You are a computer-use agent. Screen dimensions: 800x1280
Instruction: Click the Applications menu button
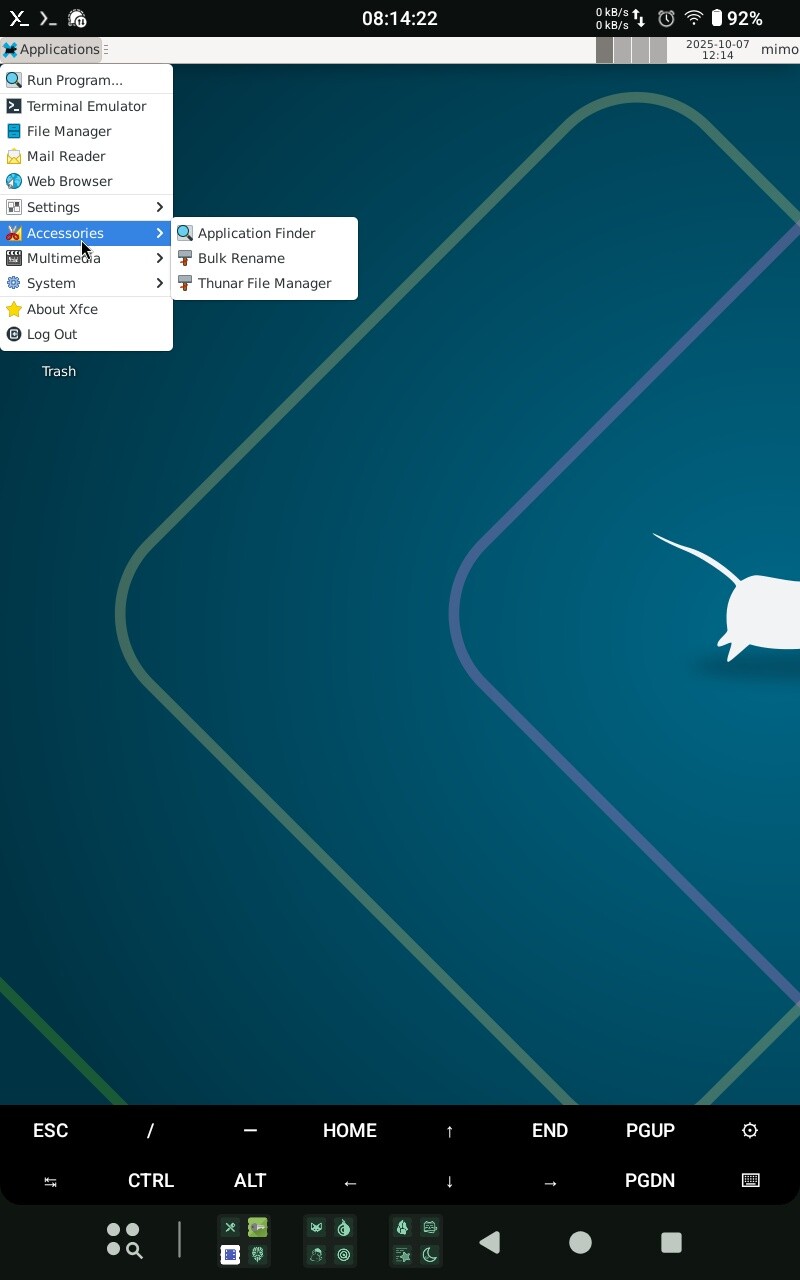(x=51, y=49)
